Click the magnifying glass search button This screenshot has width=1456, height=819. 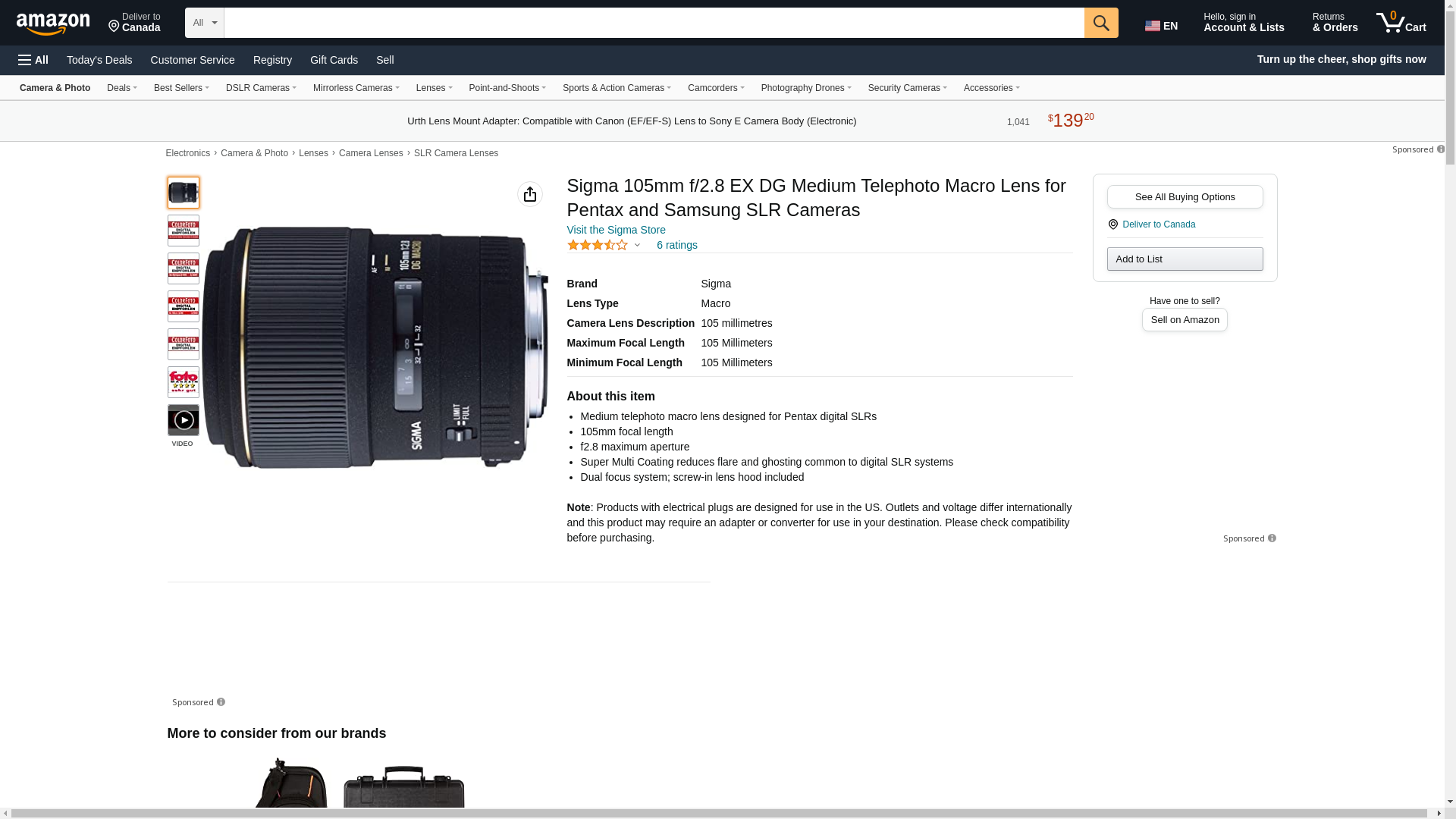(1100, 23)
